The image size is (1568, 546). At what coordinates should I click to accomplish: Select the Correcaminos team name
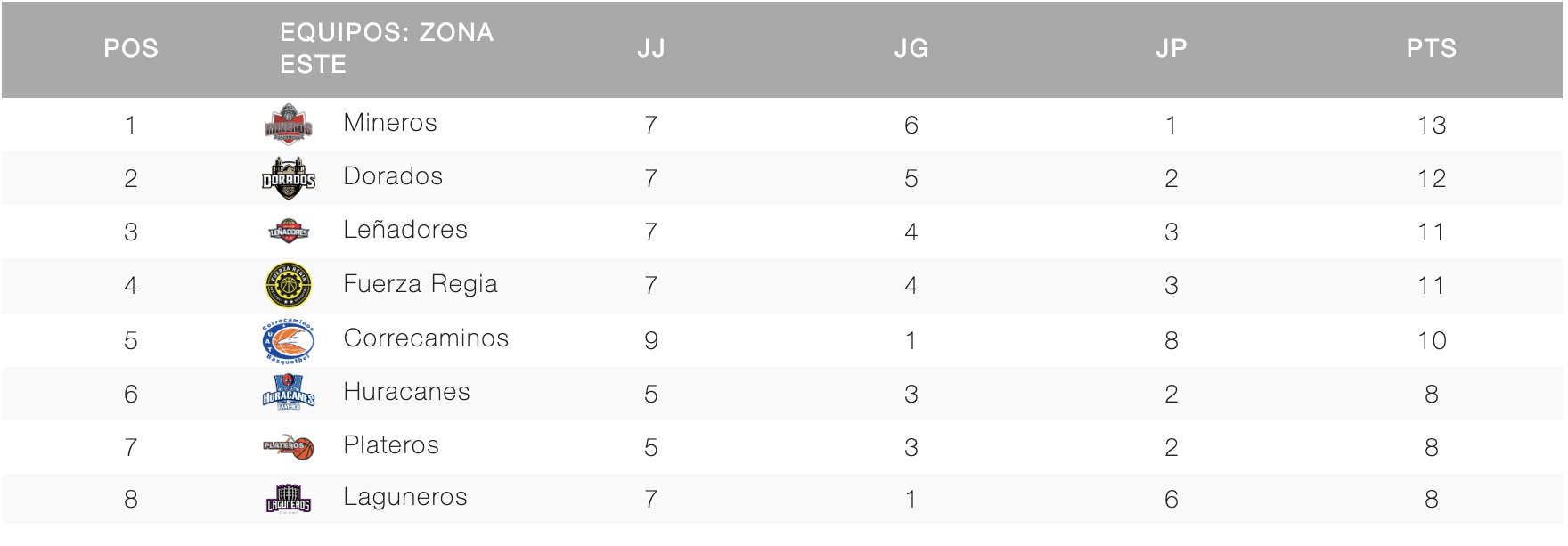tap(426, 338)
